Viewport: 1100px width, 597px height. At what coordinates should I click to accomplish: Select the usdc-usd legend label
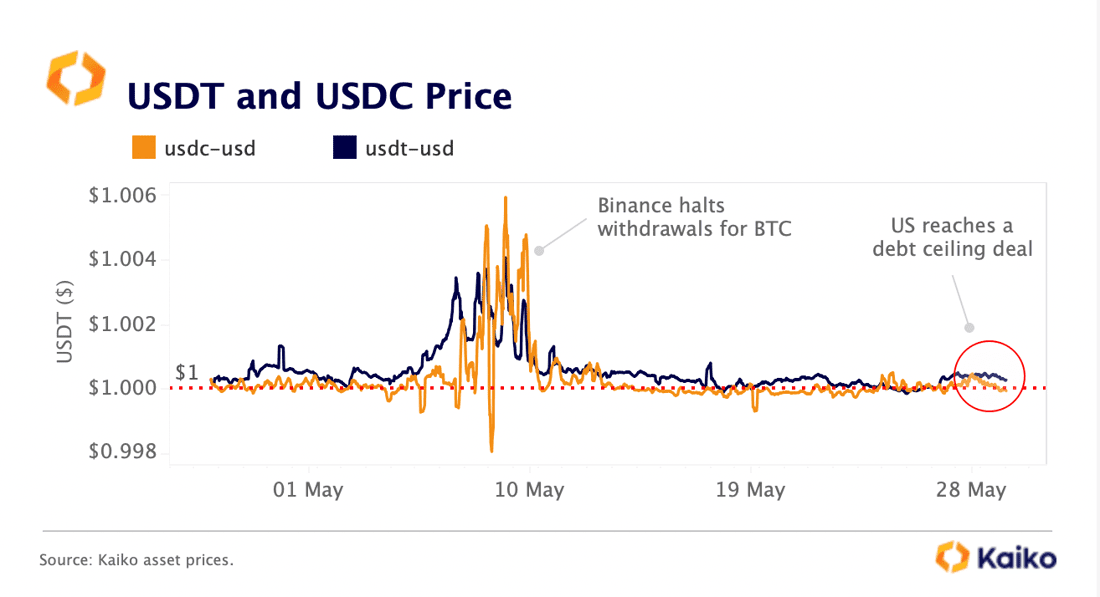[210, 149]
